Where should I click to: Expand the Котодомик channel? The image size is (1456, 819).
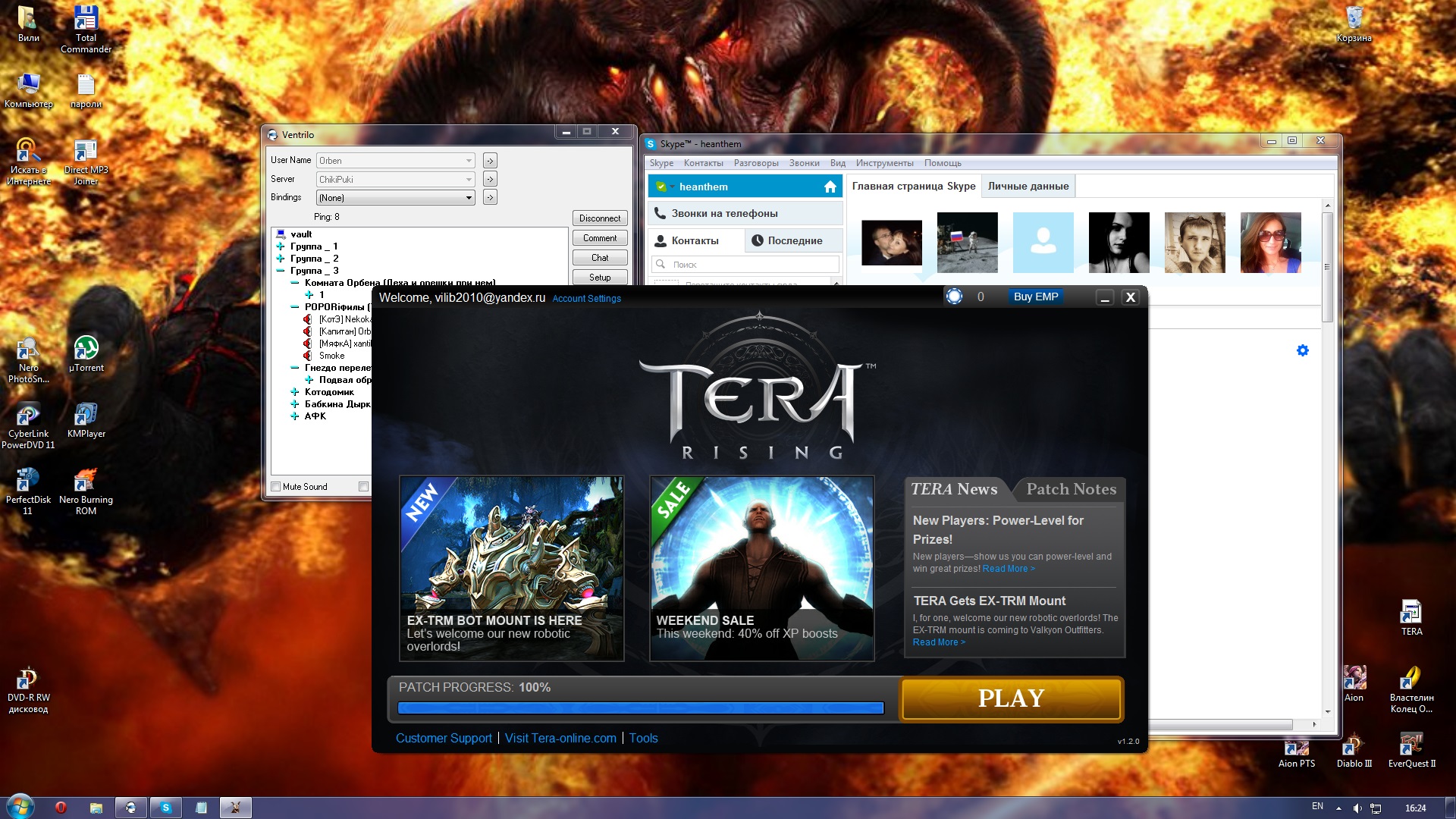pos(295,392)
